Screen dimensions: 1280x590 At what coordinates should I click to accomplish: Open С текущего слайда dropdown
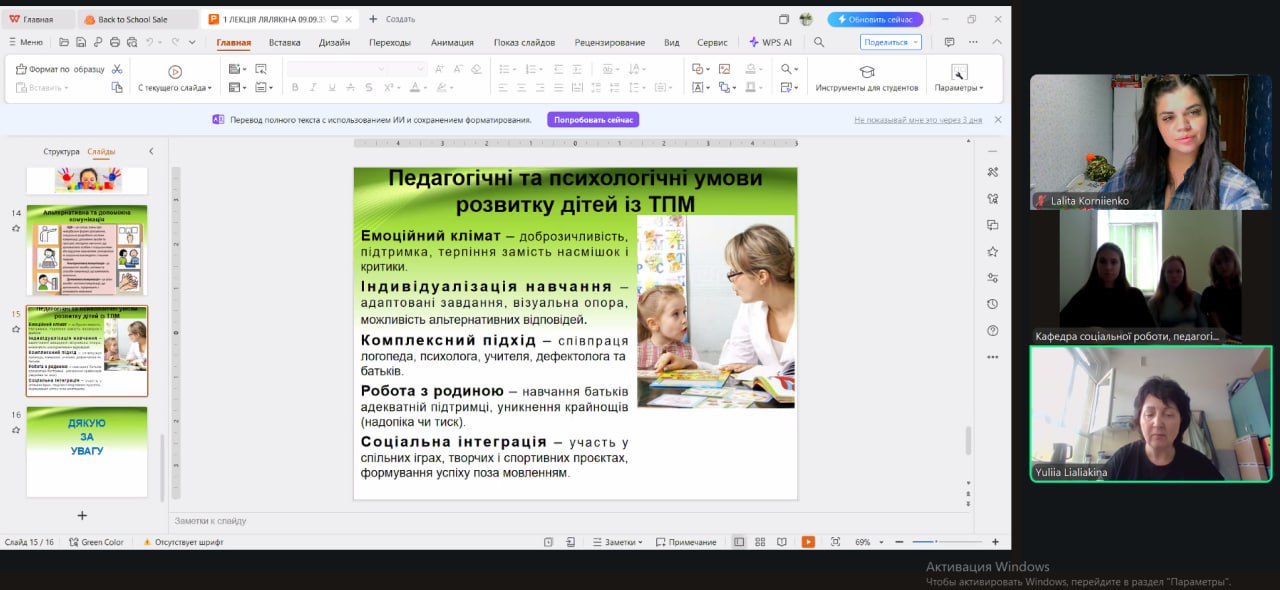(x=175, y=88)
